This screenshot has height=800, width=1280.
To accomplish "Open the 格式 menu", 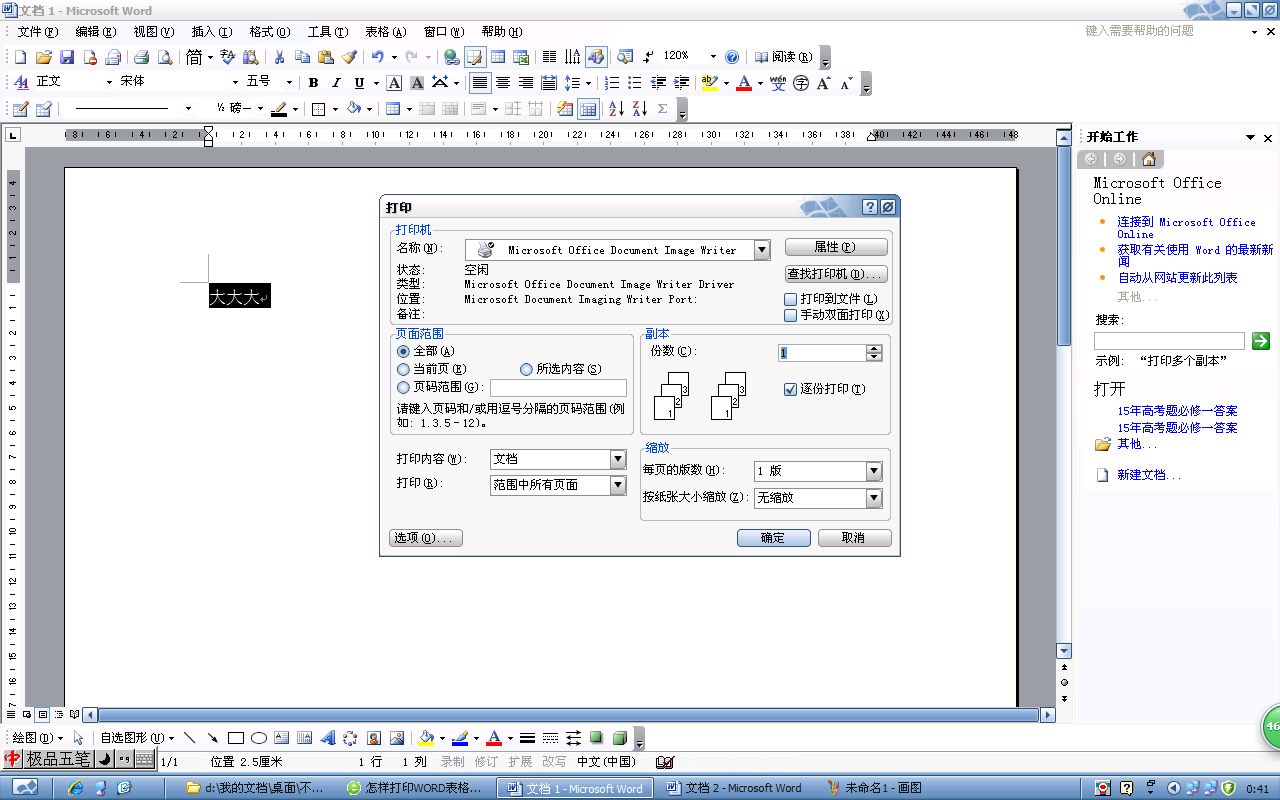I will 269,32.
